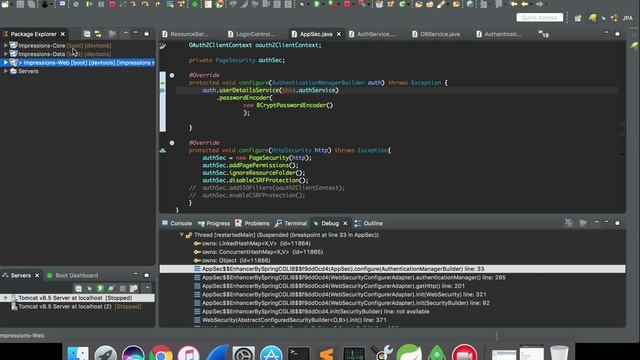
Task: Click the Step Return toolbar icon
Action: pyautogui.click(x=158, y=4)
